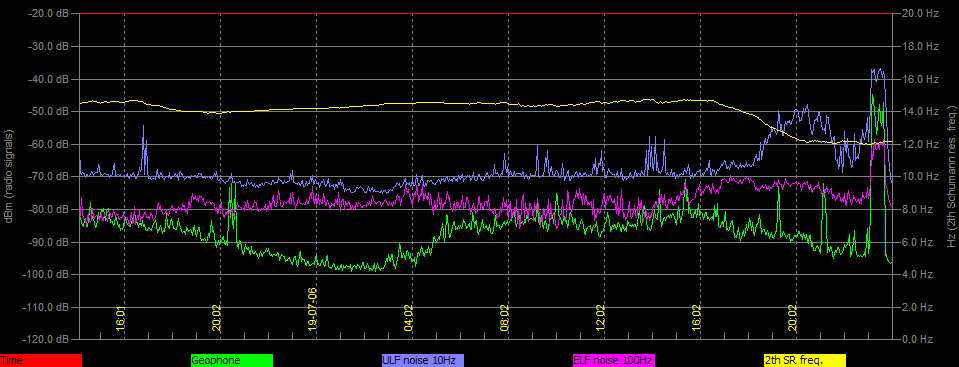Click the 20.0 Hz axis label
959x367 pixels.
point(920,13)
